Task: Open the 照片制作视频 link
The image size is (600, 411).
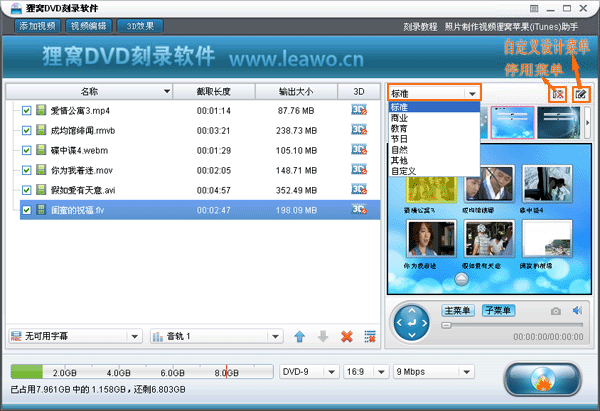Action: click(x=470, y=27)
